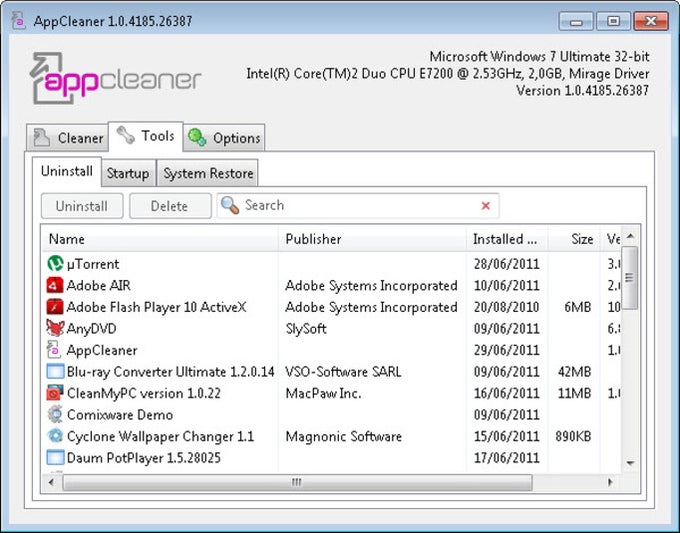Click the horizontal scrollbar thumb

(x=297, y=482)
